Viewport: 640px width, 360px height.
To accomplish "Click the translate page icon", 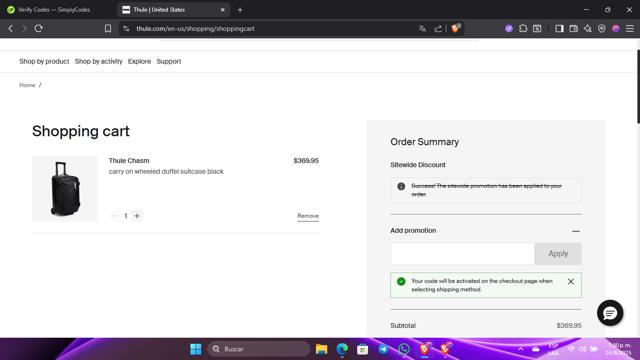I will [422, 29].
